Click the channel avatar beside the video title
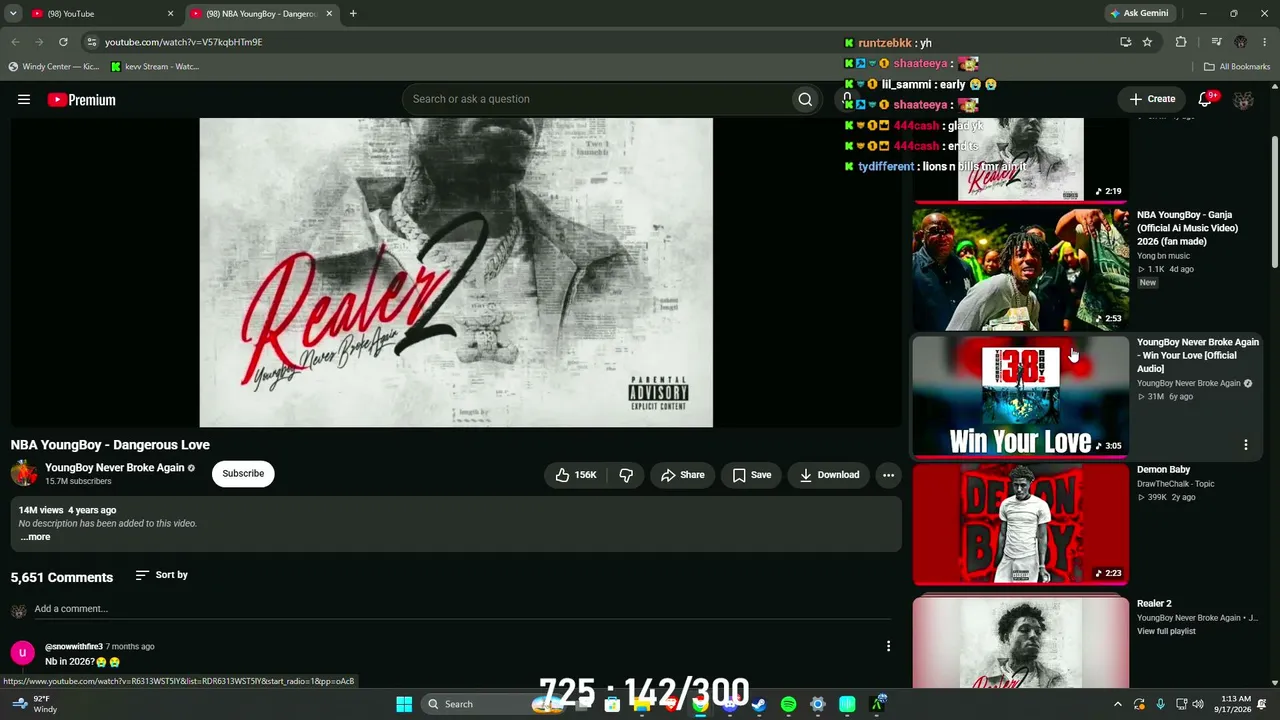1280x720 pixels. (x=24, y=474)
